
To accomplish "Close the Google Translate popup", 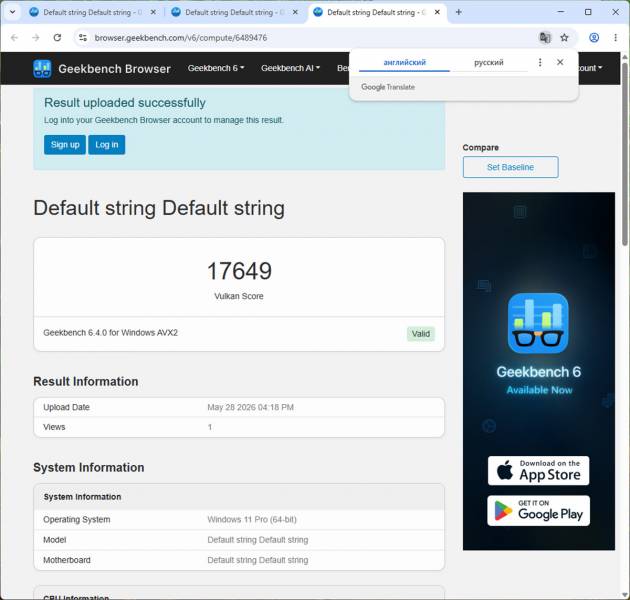I will pos(560,62).
